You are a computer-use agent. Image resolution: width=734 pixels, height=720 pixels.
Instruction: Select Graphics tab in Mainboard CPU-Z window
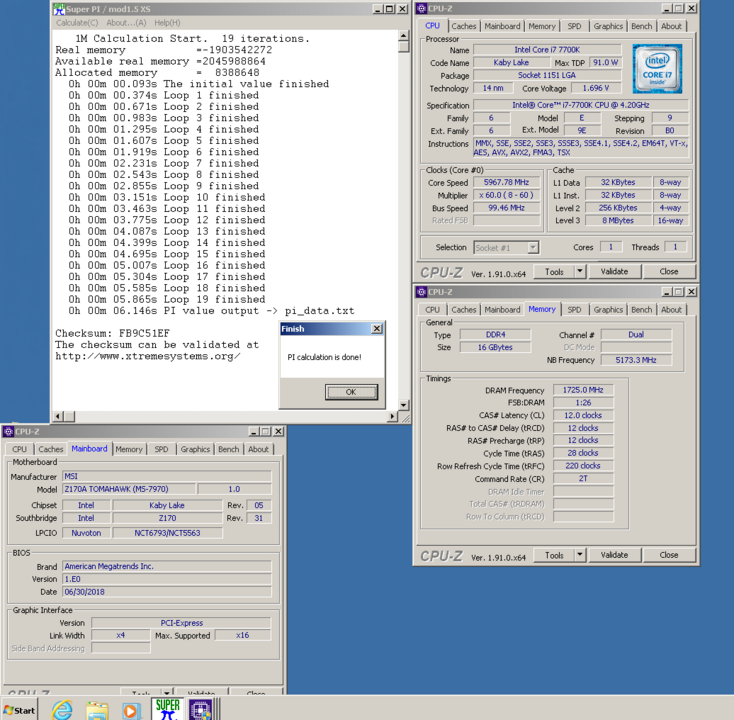(195, 449)
